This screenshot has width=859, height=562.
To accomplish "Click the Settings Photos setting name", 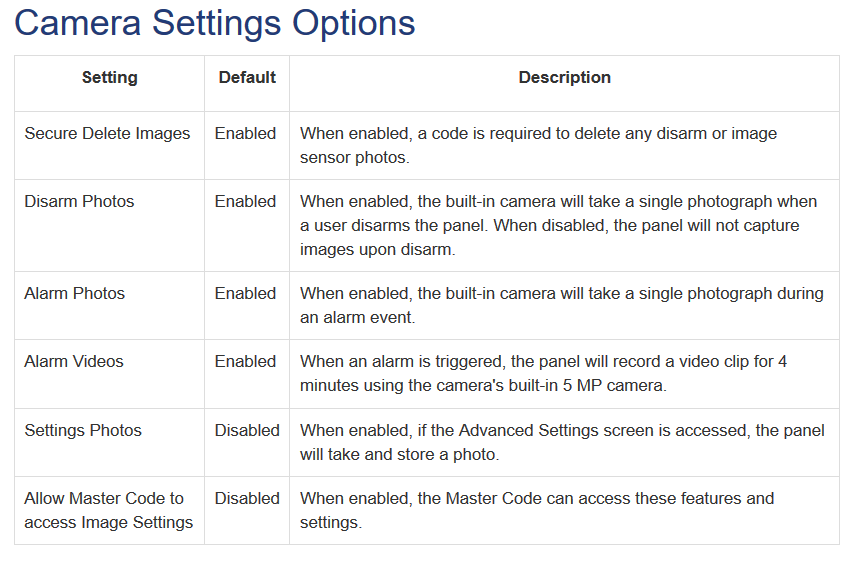I will coord(83,431).
